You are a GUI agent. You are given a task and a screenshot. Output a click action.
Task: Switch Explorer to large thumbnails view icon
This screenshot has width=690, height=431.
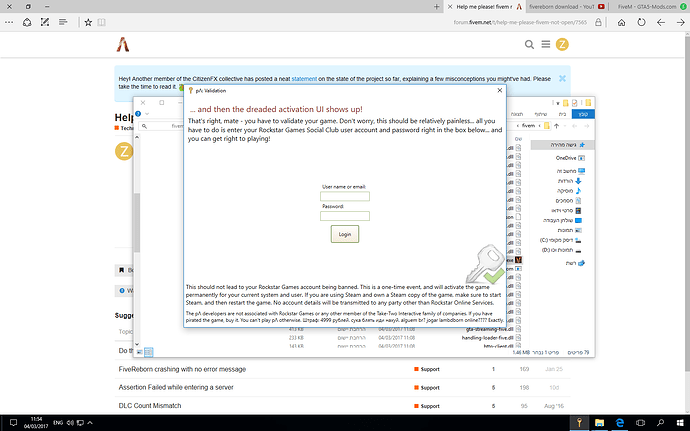(x=139, y=352)
